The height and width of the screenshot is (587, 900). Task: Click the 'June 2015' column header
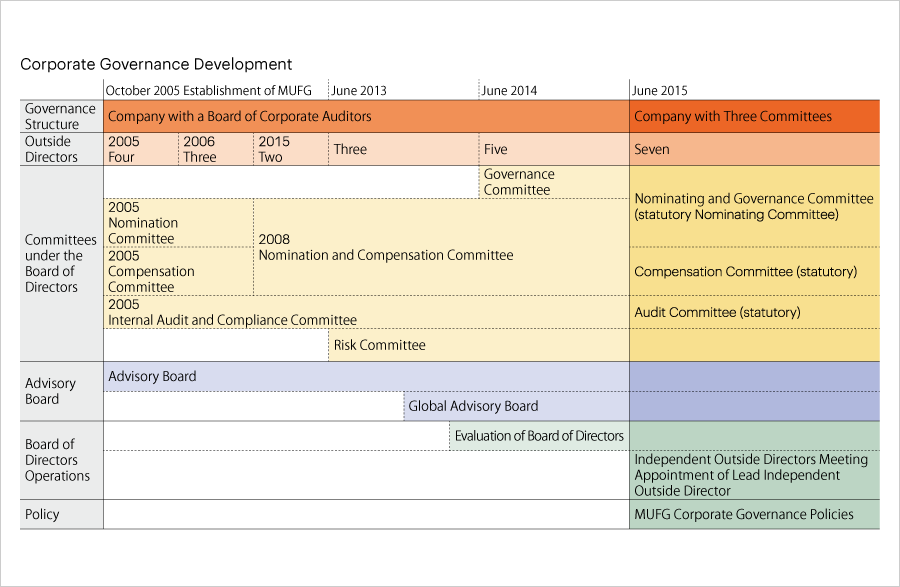(x=660, y=91)
